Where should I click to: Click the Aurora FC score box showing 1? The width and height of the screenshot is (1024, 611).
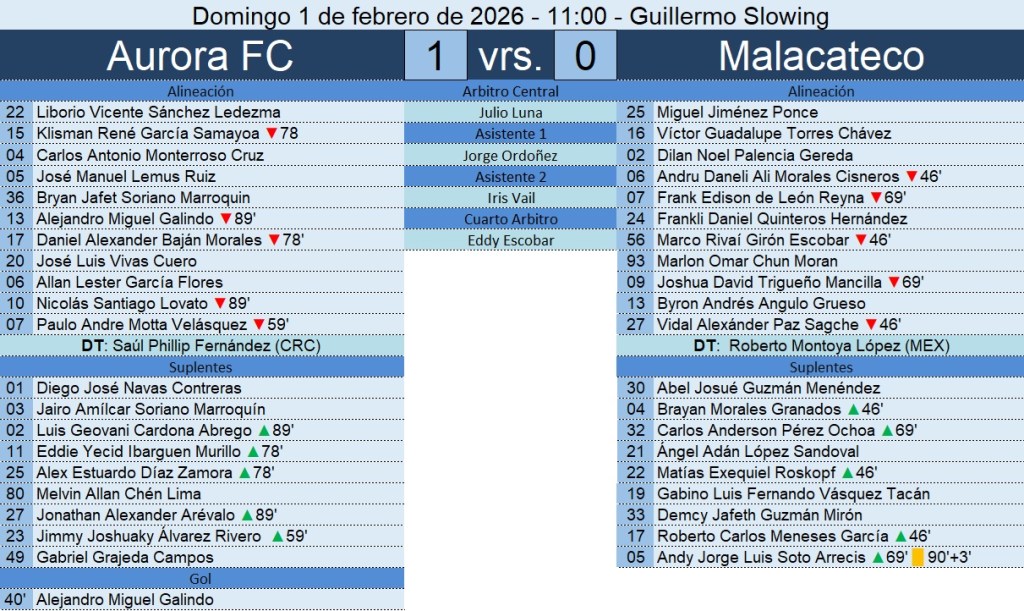(x=435, y=56)
